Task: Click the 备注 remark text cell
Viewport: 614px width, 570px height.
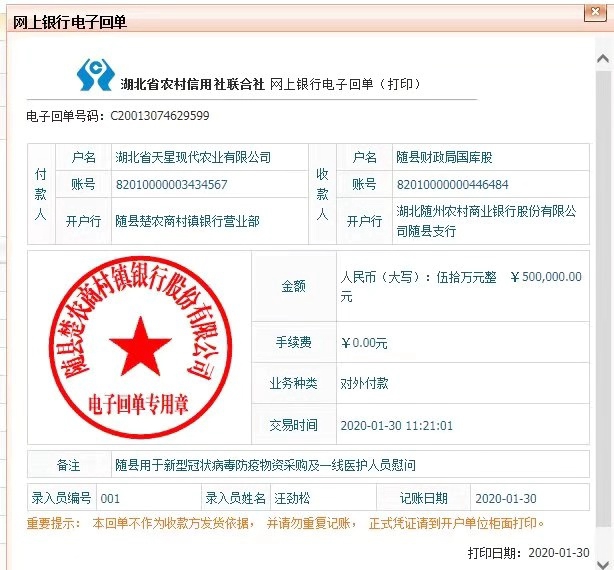Action: pyautogui.click(x=264, y=465)
